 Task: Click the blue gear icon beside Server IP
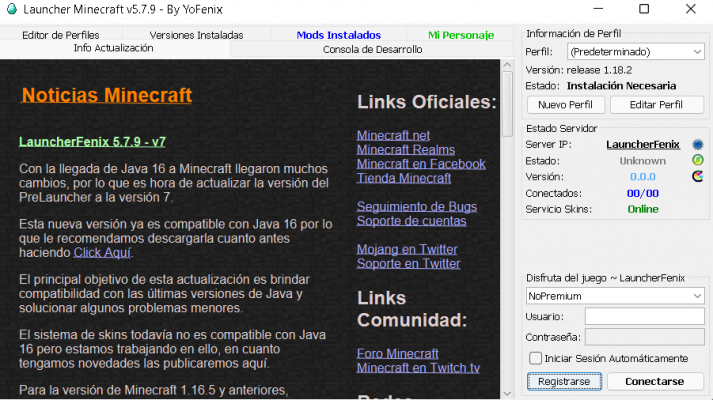point(698,144)
